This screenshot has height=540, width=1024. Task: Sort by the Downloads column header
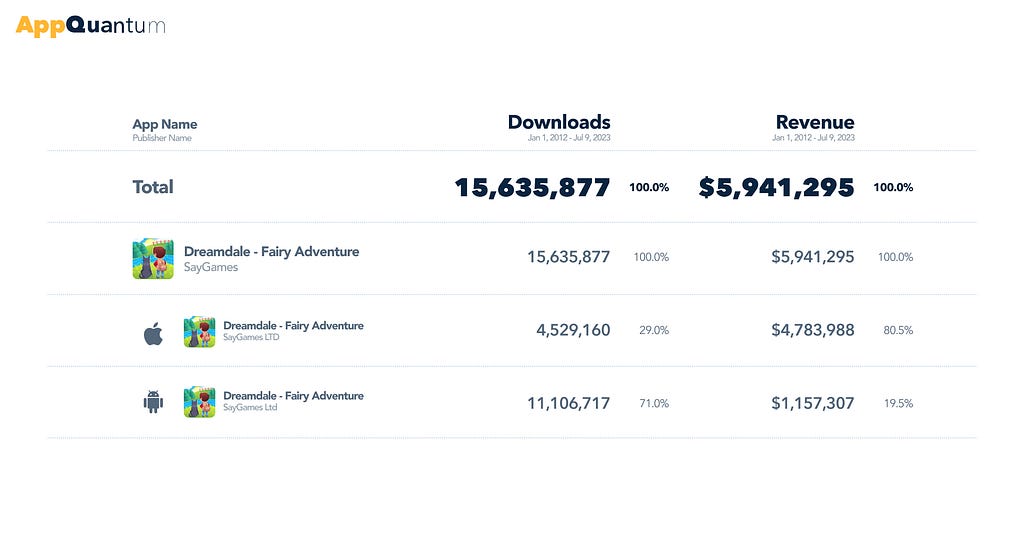click(559, 122)
